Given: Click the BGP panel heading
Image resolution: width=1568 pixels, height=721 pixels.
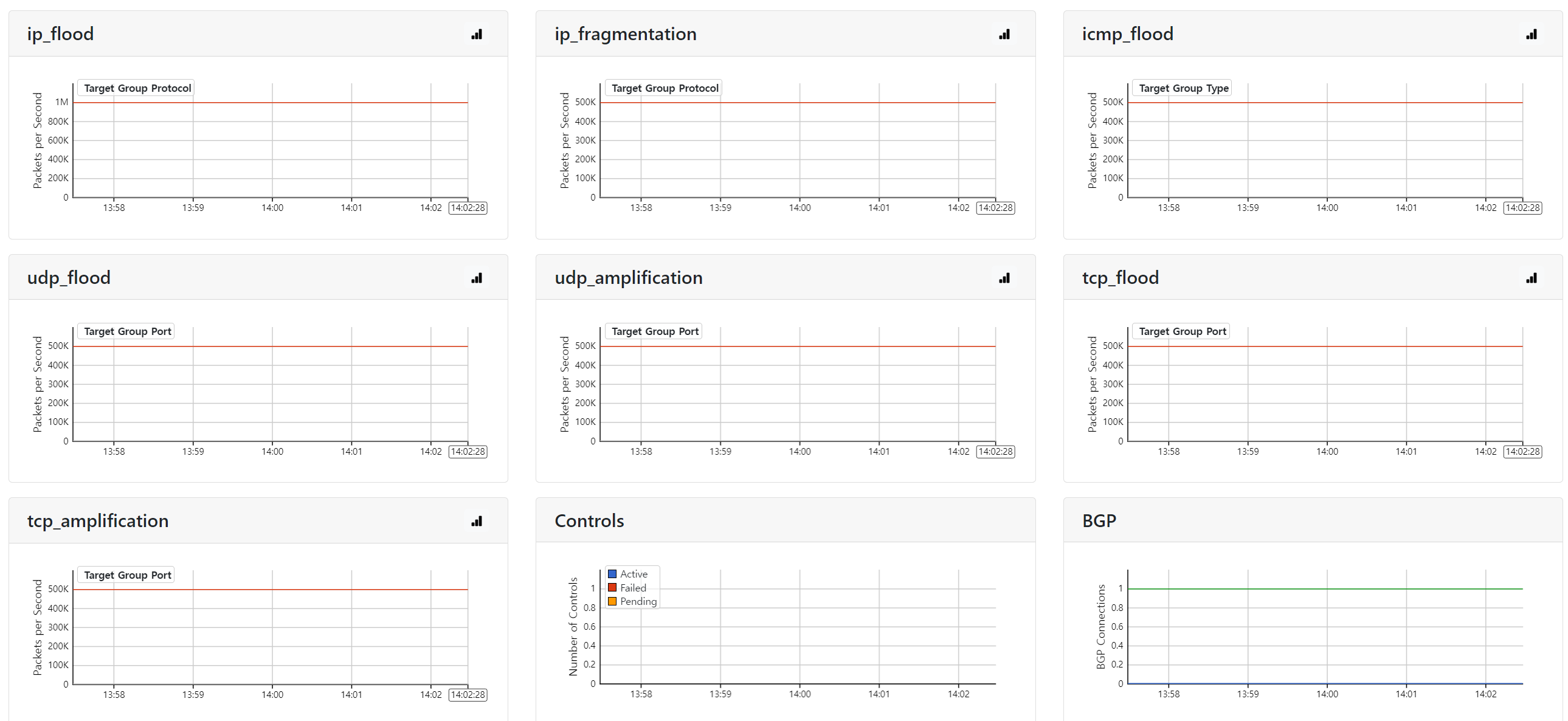Looking at the screenshot, I should [x=1099, y=521].
